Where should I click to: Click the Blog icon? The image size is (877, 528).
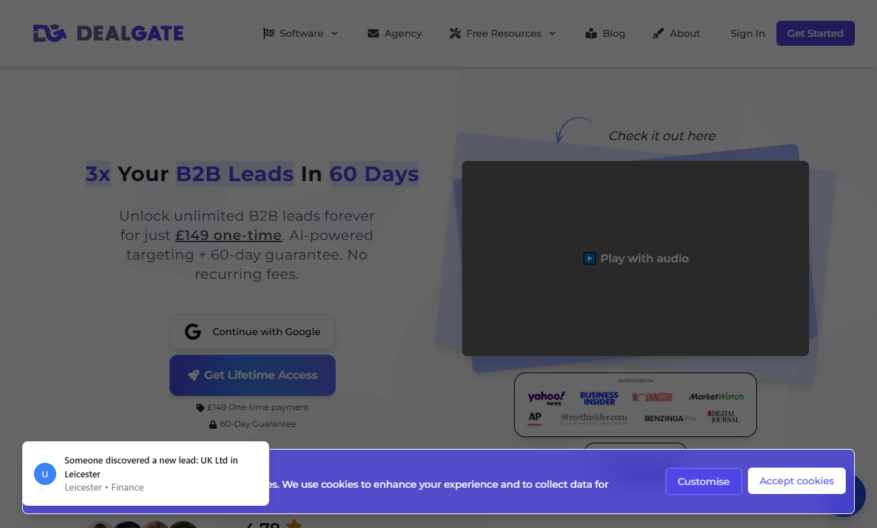[x=591, y=34]
